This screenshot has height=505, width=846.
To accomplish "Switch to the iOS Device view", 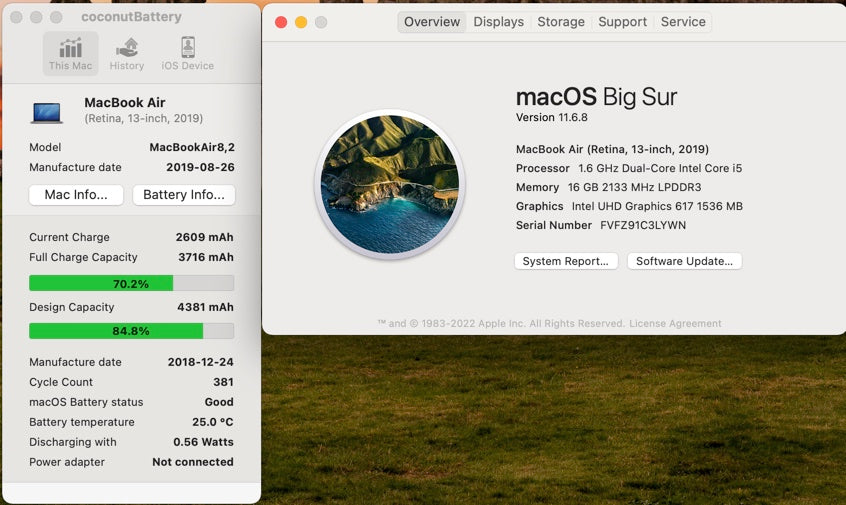I will tap(188, 53).
